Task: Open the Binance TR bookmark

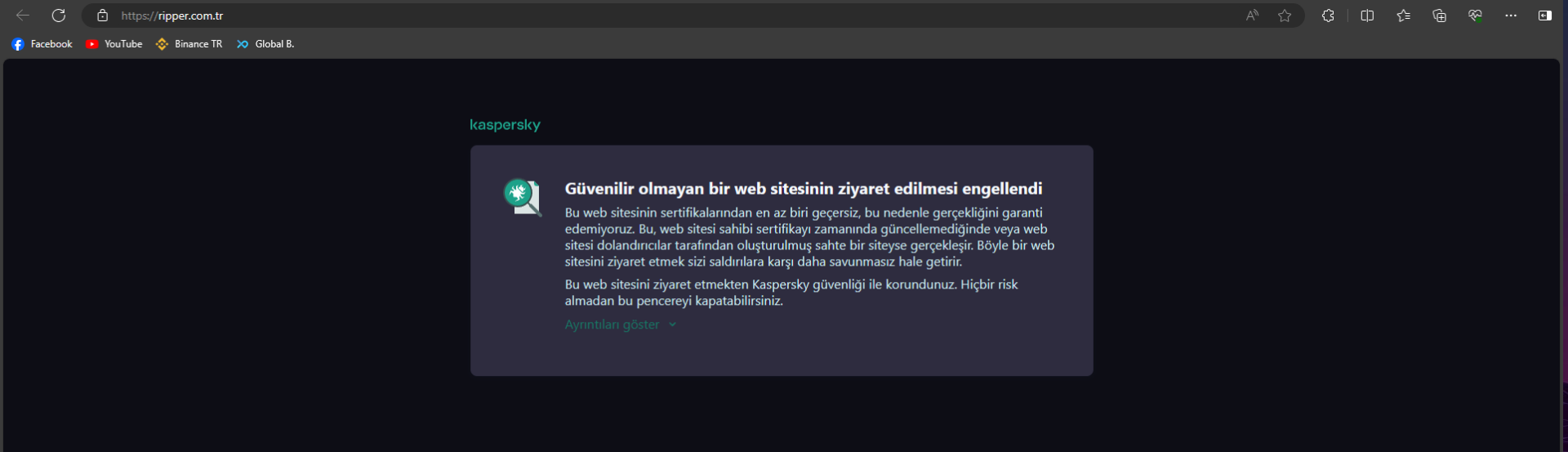Action: pyautogui.click(x=189, y=44)
